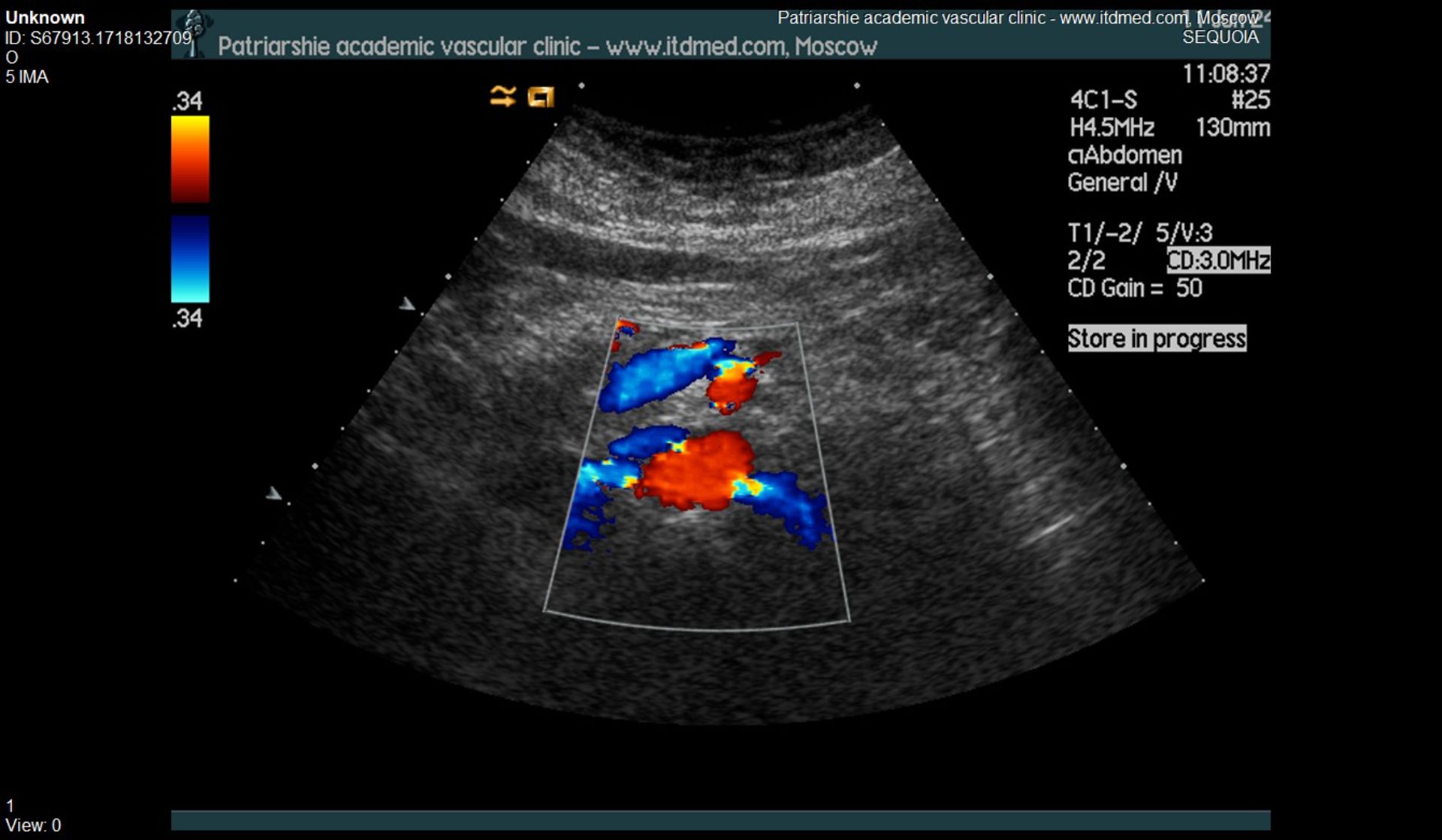The image size is (1442, 840).
Task: Click the 130mm depth setting
Action: coord(1232,128)
